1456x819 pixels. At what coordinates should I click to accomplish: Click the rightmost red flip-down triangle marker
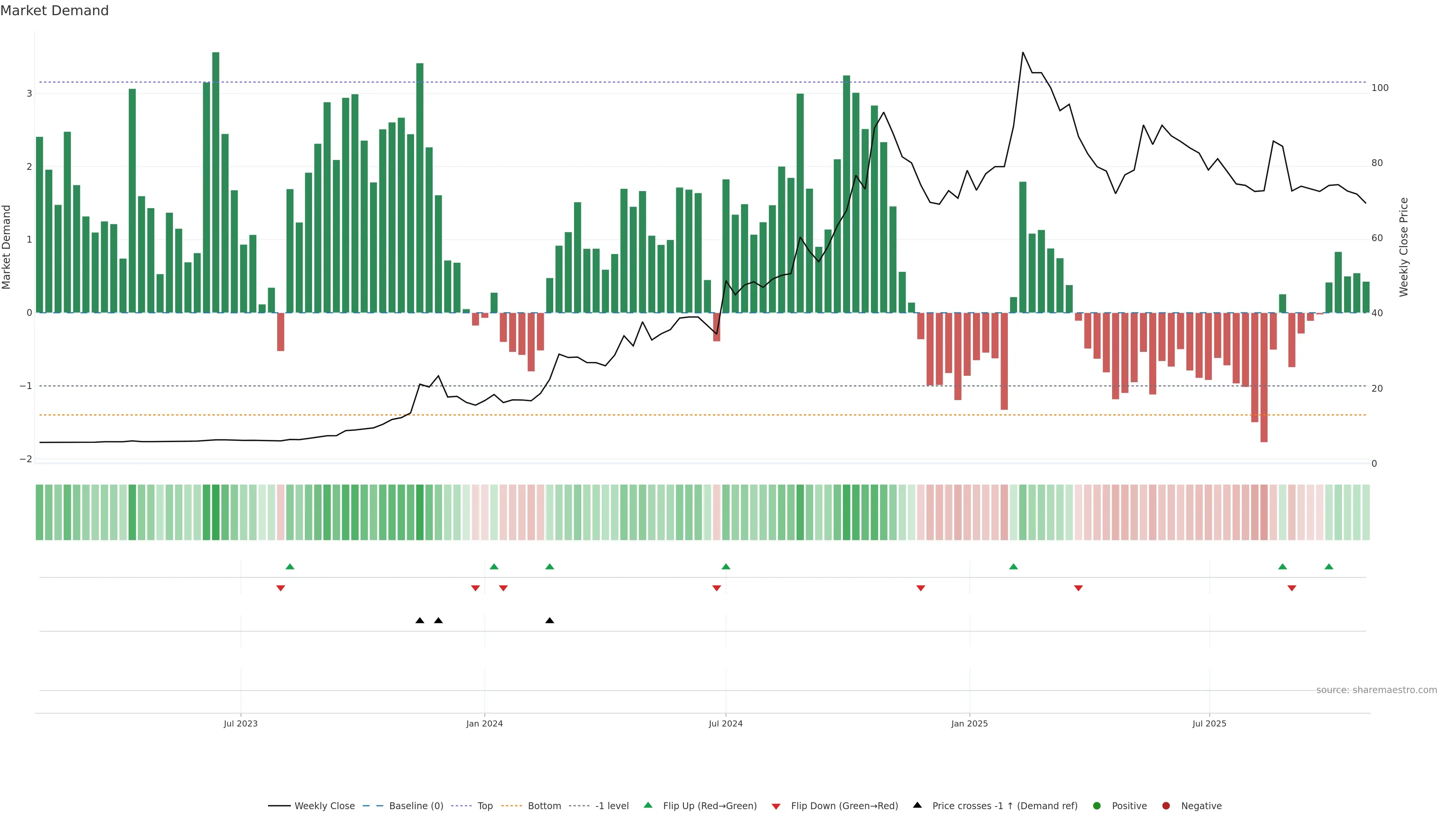pyautogui.click(x=1291, y=588)
